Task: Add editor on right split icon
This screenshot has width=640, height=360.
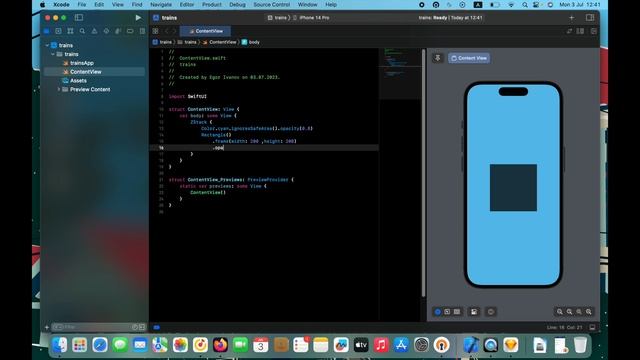Action: [594, 31]
